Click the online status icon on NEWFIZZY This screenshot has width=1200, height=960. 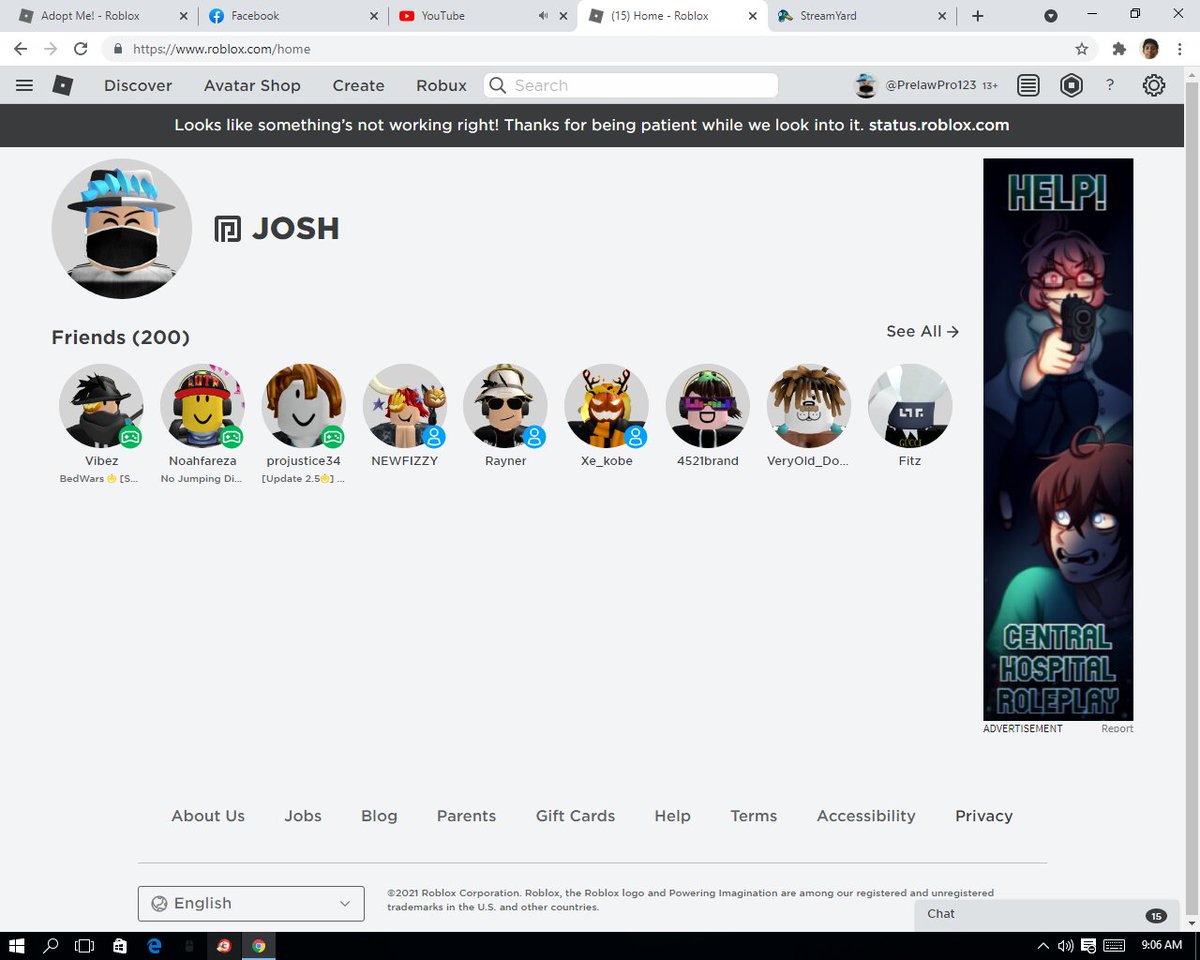(433, 436)
